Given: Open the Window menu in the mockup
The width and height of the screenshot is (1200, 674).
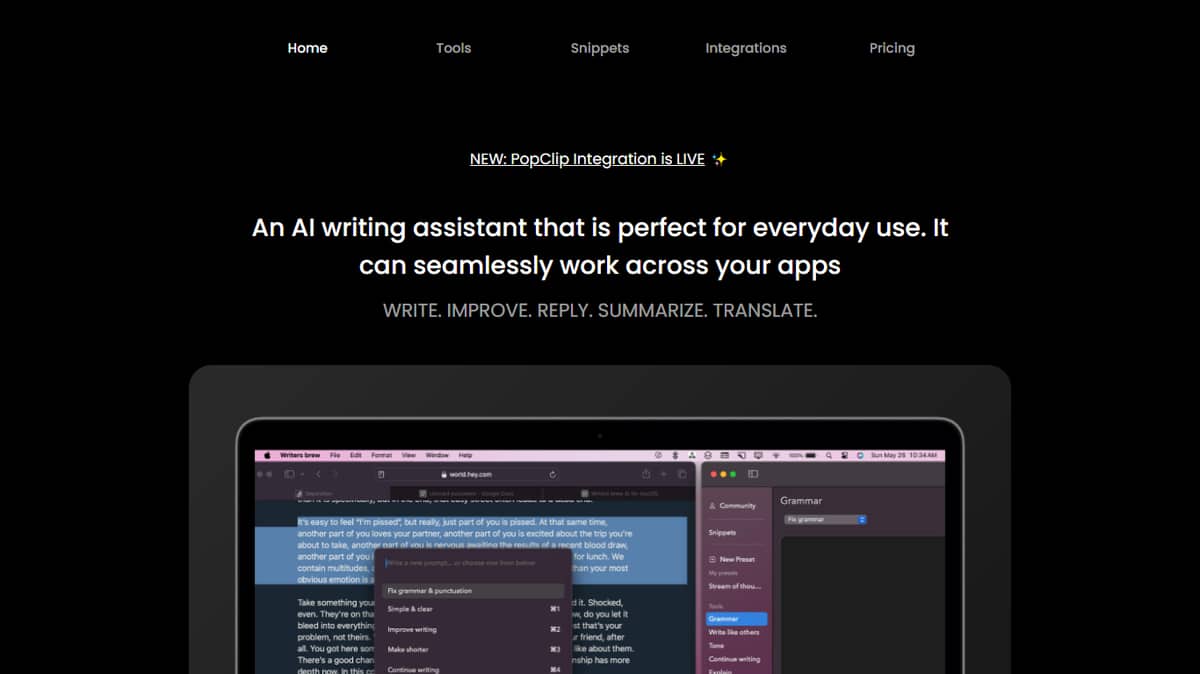Looking at the screenshot, I should [x=437, y=455].
